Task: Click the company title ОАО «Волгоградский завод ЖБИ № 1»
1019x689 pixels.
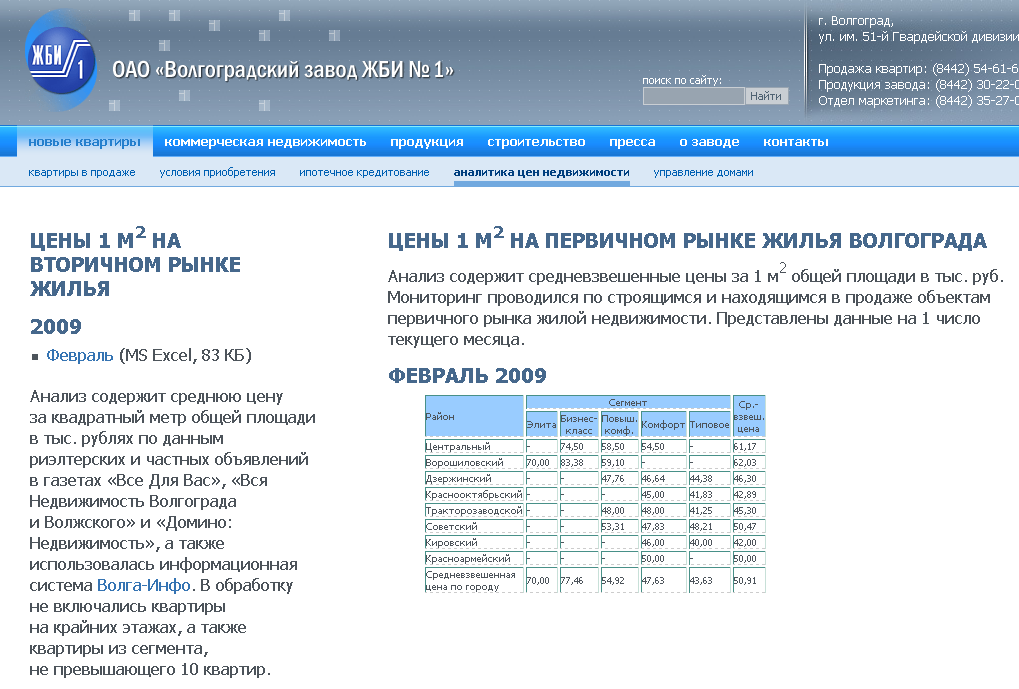Action: pos(283,70)
